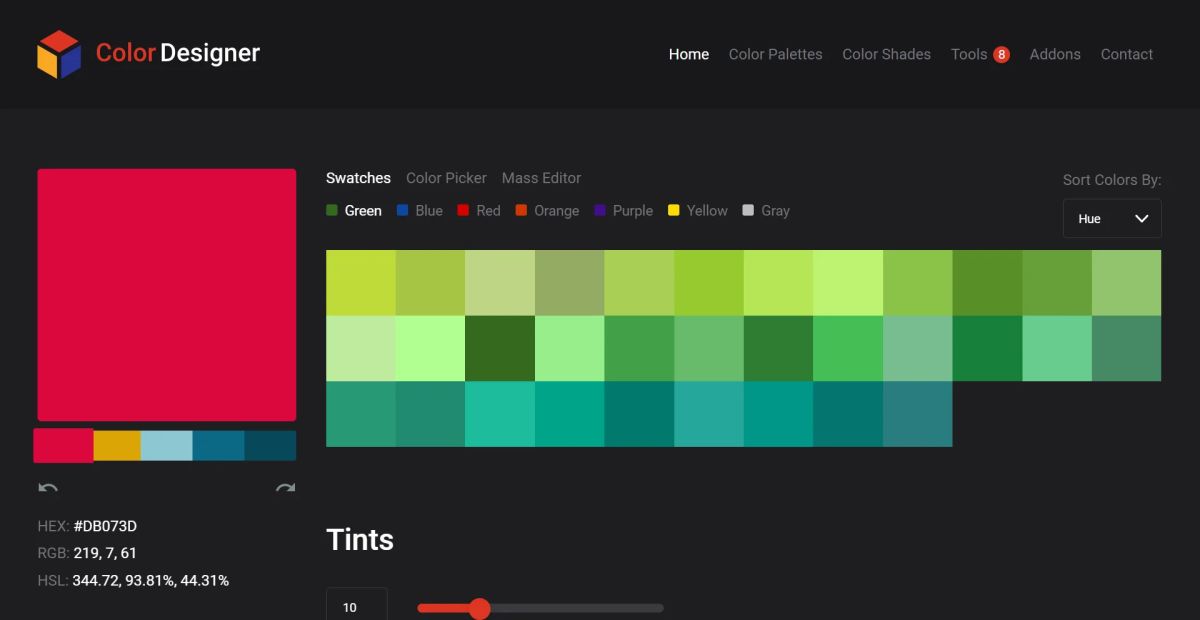Click the Sort Colors By label
The height and width of the screenshot is (620, 1200).
pyautogui.click(x=1112, y=180)
